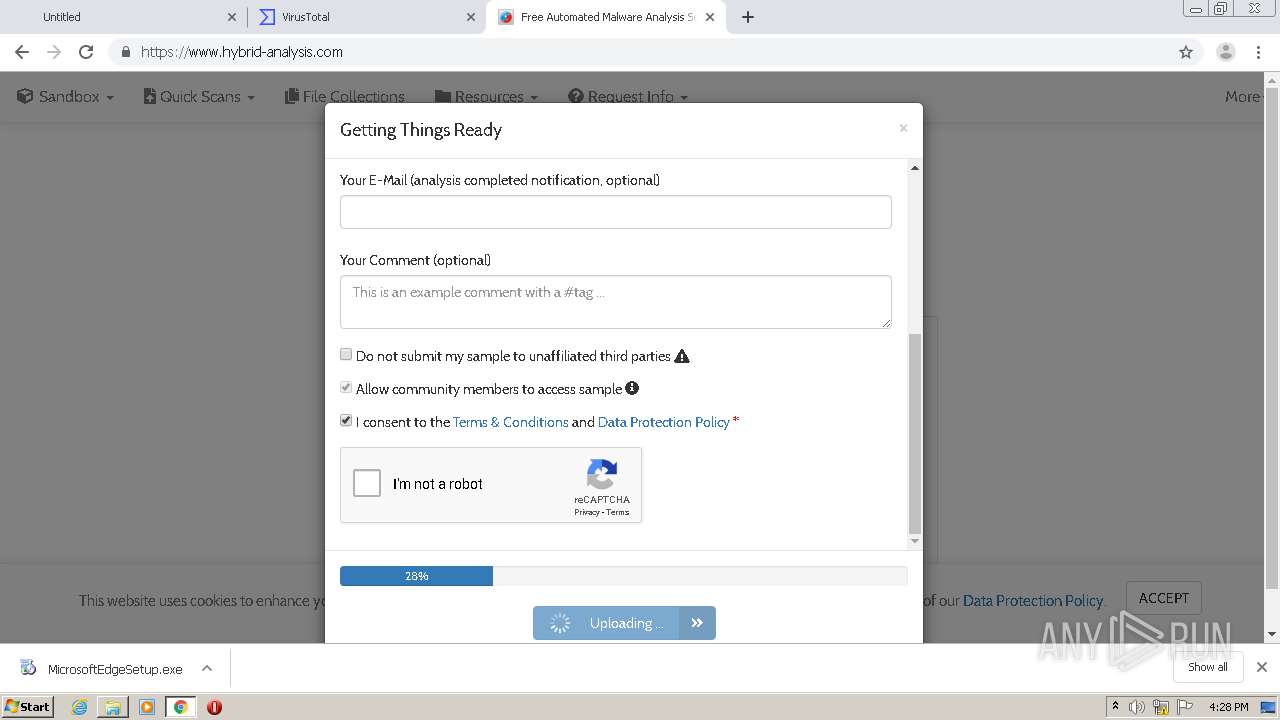Click the warning triangle next to third parties option

682,356
